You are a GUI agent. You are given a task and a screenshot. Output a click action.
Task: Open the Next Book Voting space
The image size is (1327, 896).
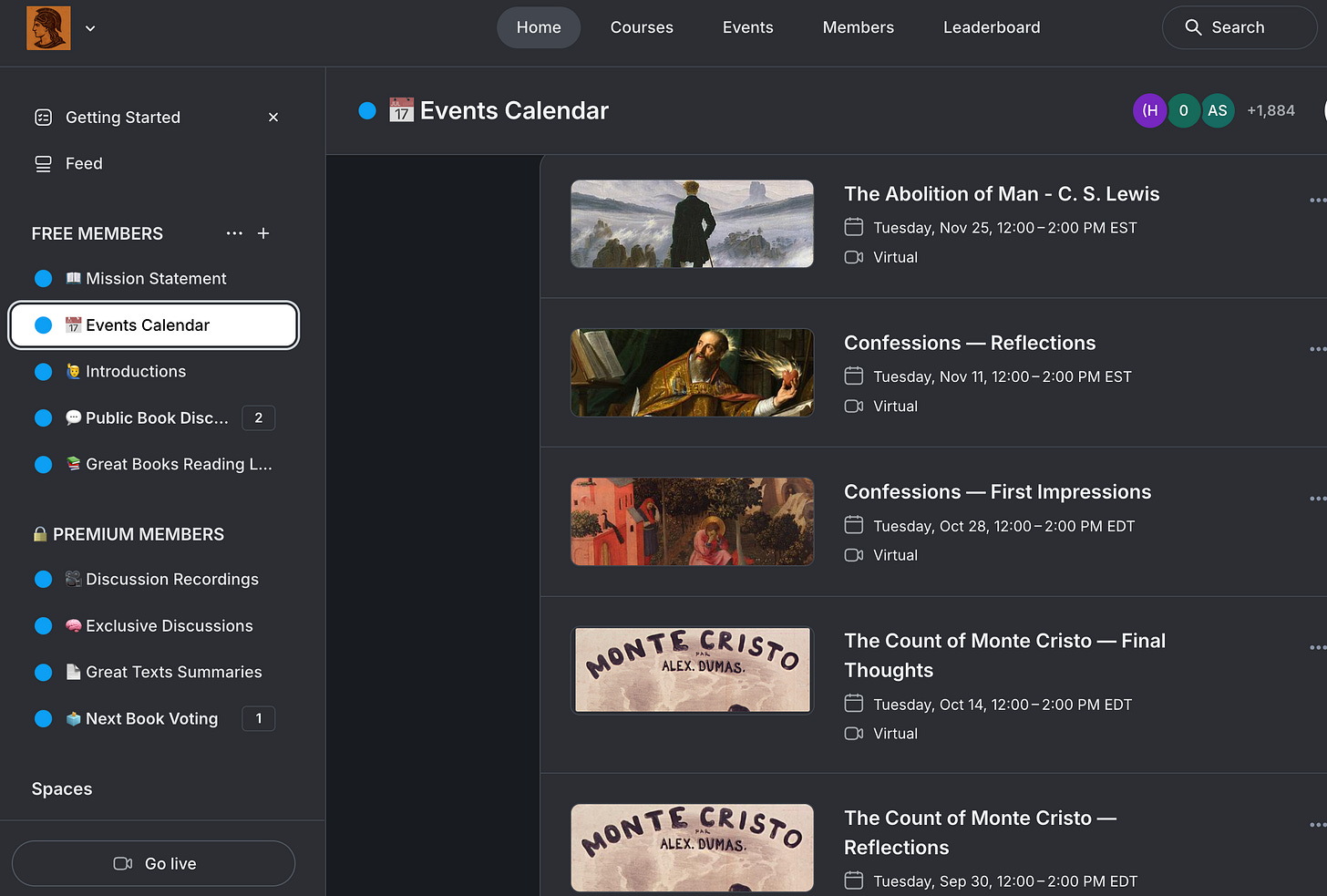coord(153,719)
